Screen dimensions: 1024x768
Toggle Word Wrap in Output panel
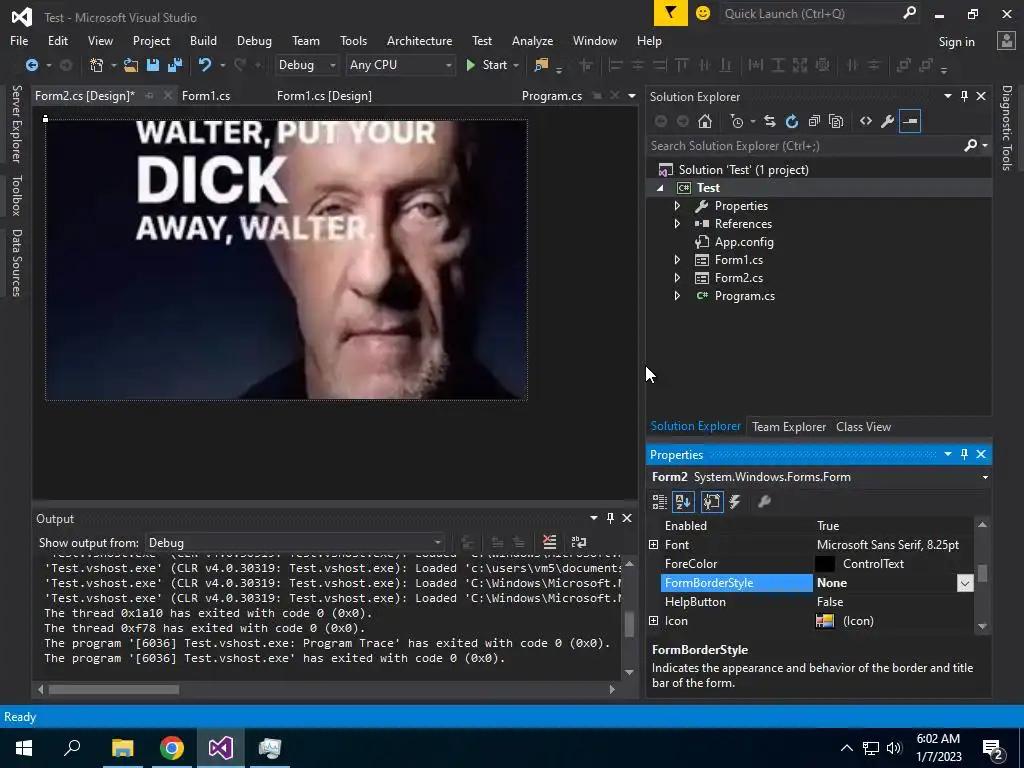tap(579, 542)
